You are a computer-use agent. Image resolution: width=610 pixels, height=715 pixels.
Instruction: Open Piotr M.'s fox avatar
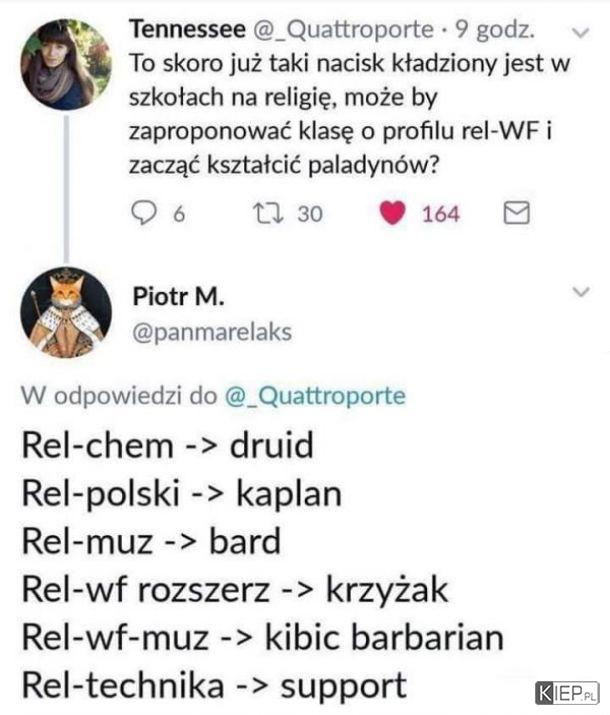point(66,312)
